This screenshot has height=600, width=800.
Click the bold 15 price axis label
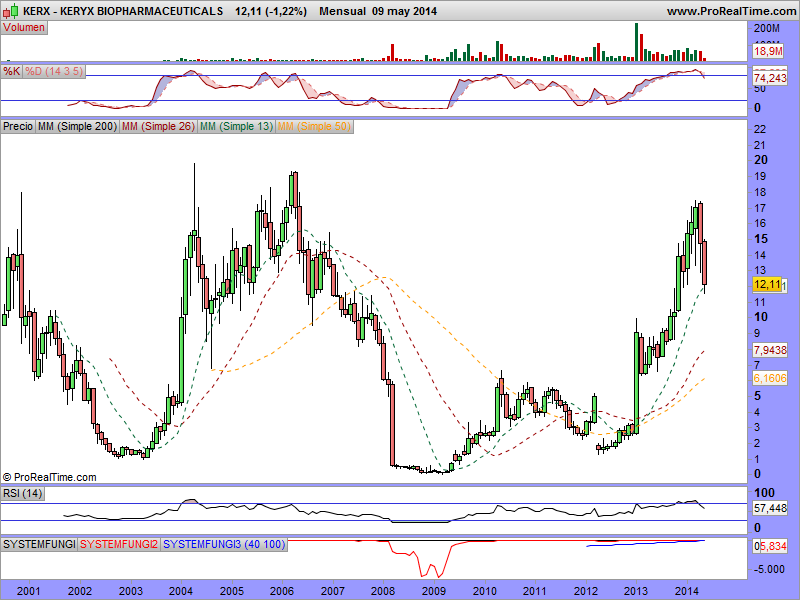761,238
